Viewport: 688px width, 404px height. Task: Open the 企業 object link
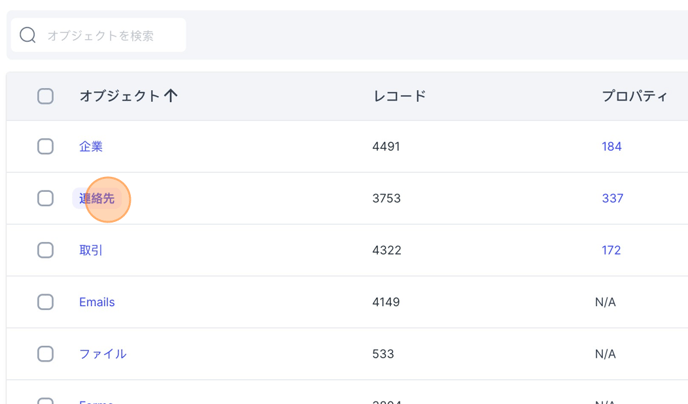tap(91, 147)
